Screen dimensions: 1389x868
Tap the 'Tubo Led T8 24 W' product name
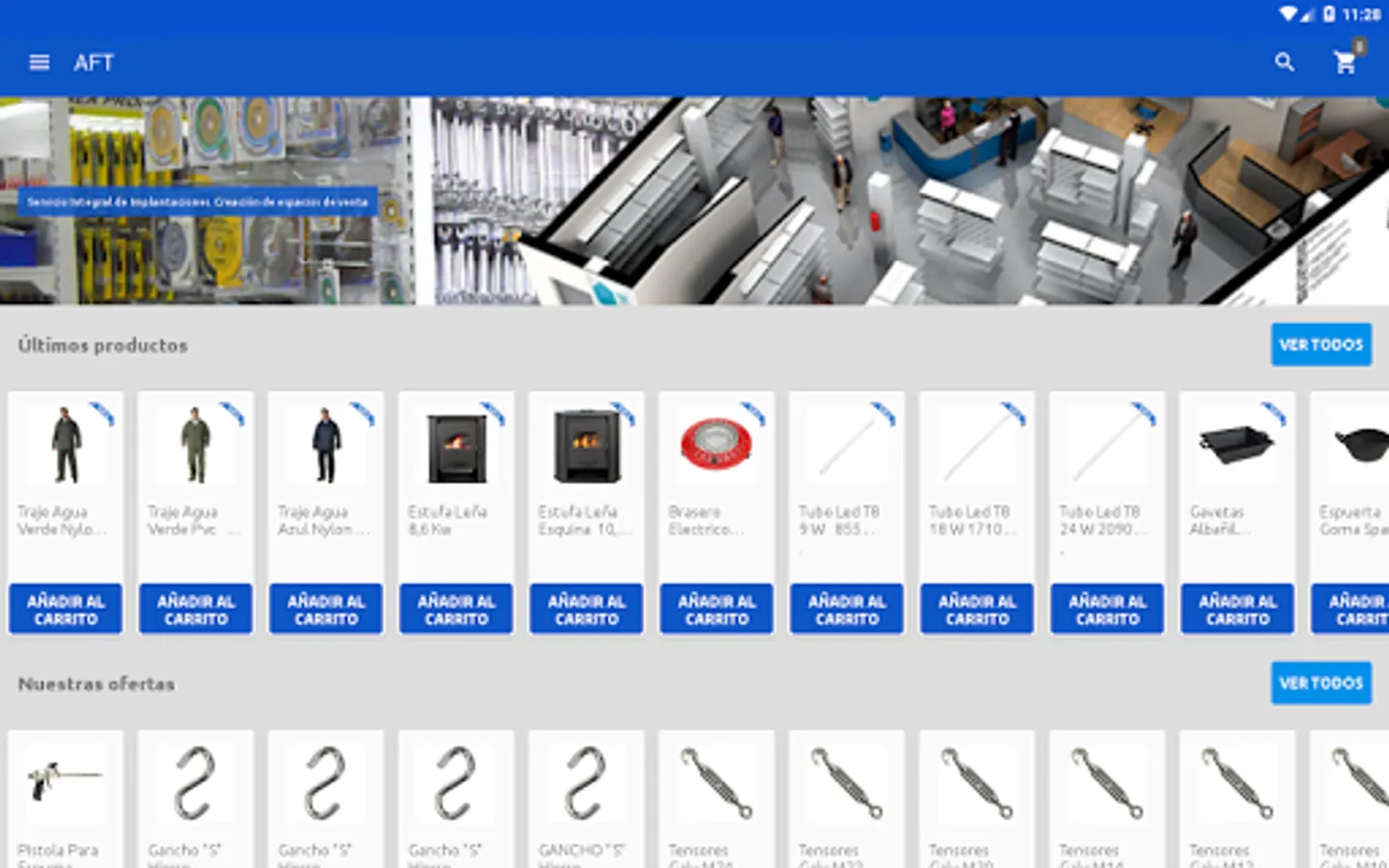coord(1103,521)
